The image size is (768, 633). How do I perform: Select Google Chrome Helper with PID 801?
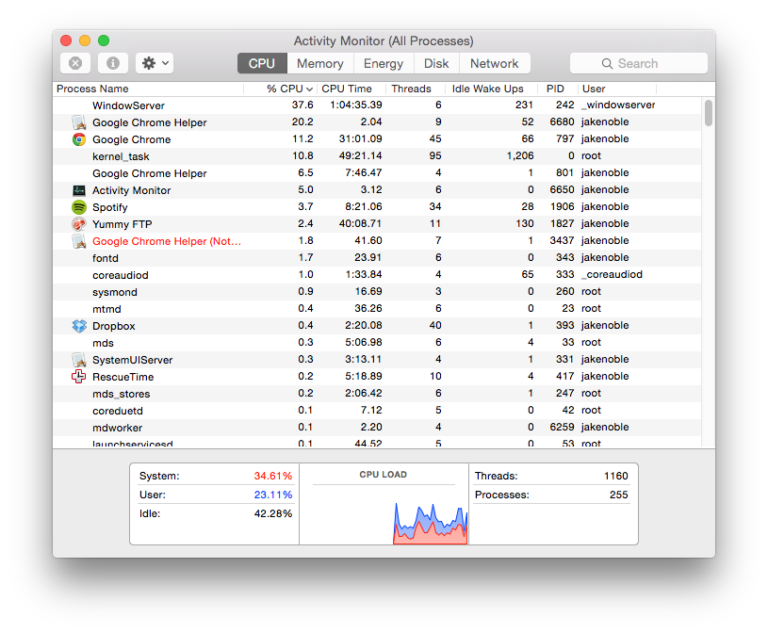377,173
